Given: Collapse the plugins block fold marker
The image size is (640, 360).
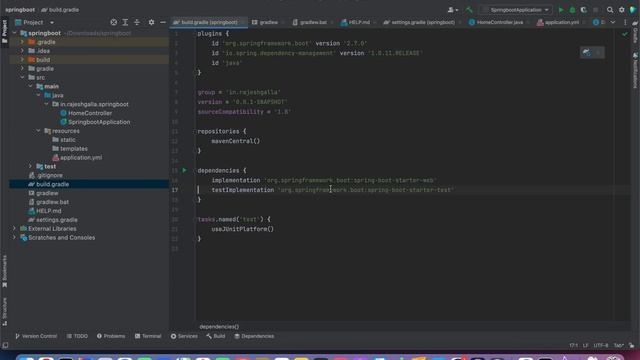Looking at the screenshot, I should click(x=195, y=33).
